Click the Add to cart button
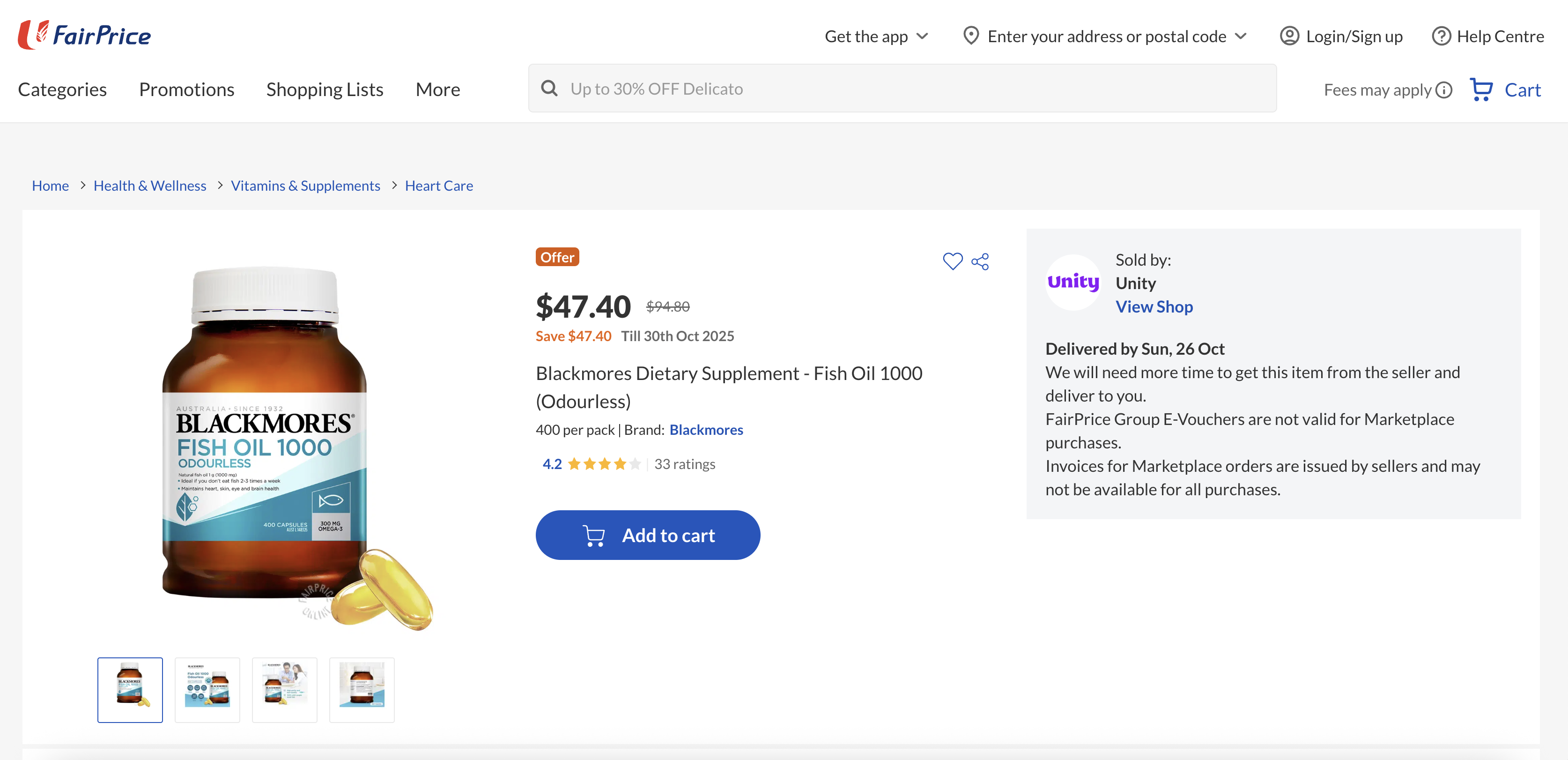This screenshot has height=760, width=1568. pyautogui.click(x=648, y=535)
